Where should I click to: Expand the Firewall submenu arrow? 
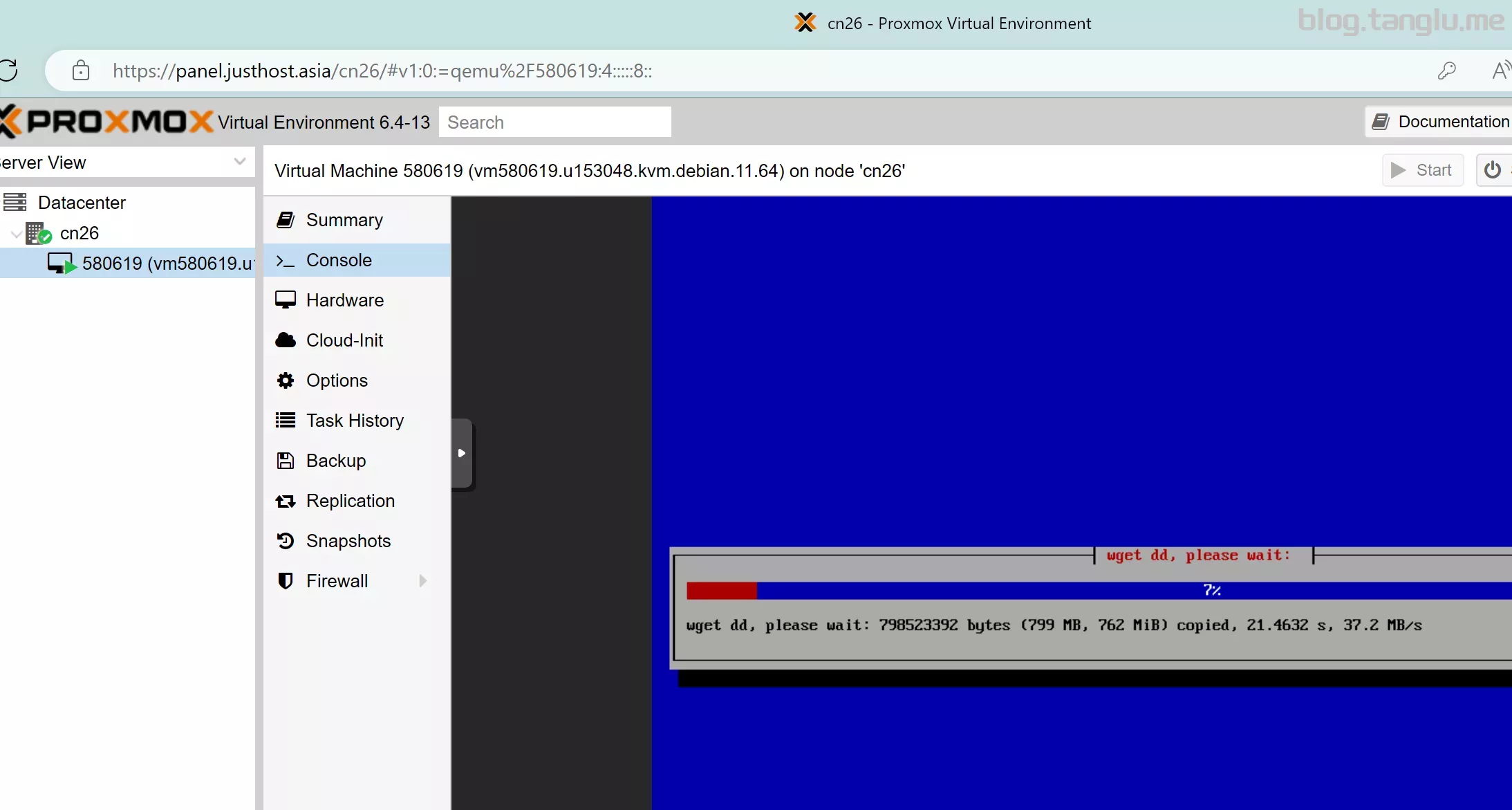point(422,581)
